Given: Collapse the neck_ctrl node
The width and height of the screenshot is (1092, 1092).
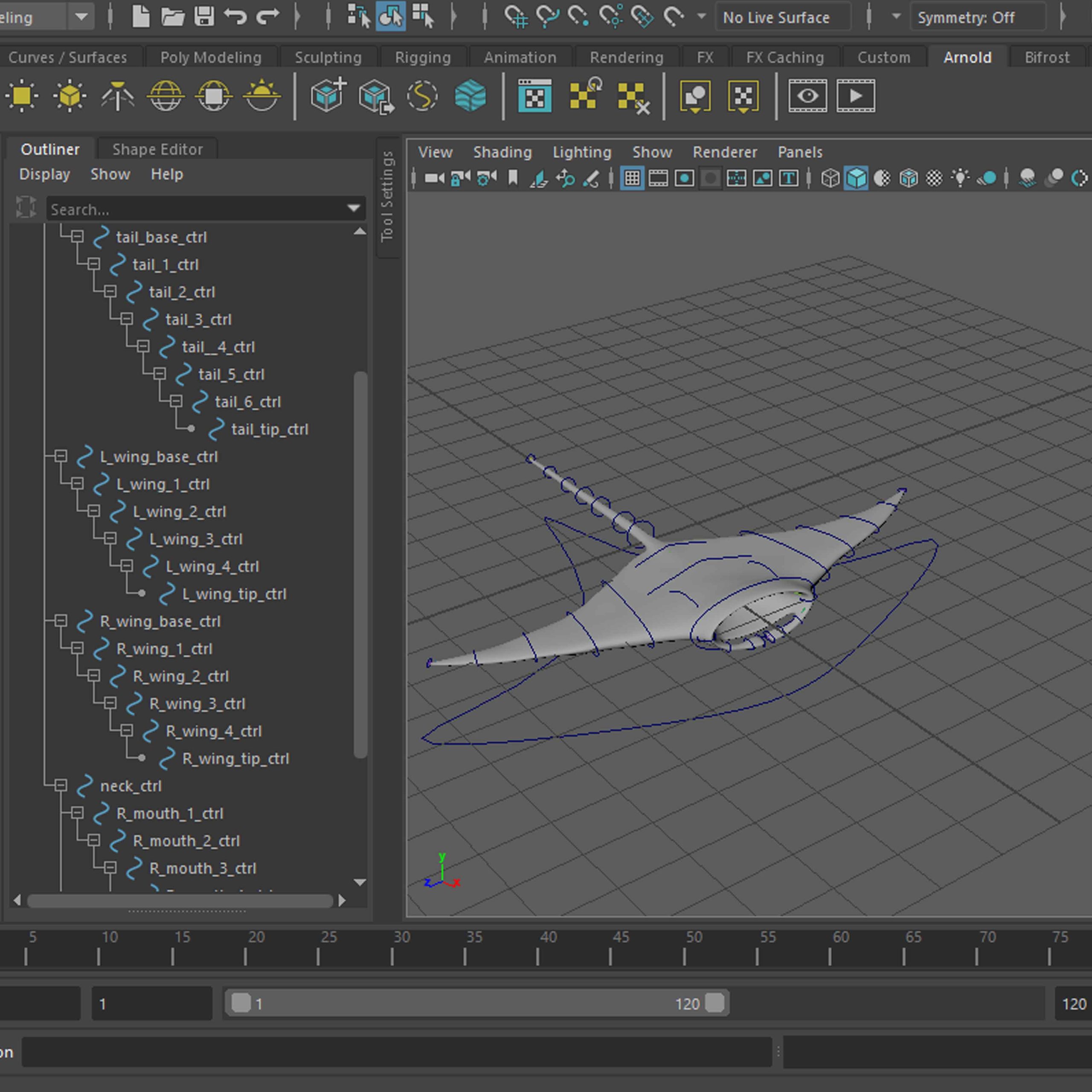Looking at the screenshot, I should [61, 785].
